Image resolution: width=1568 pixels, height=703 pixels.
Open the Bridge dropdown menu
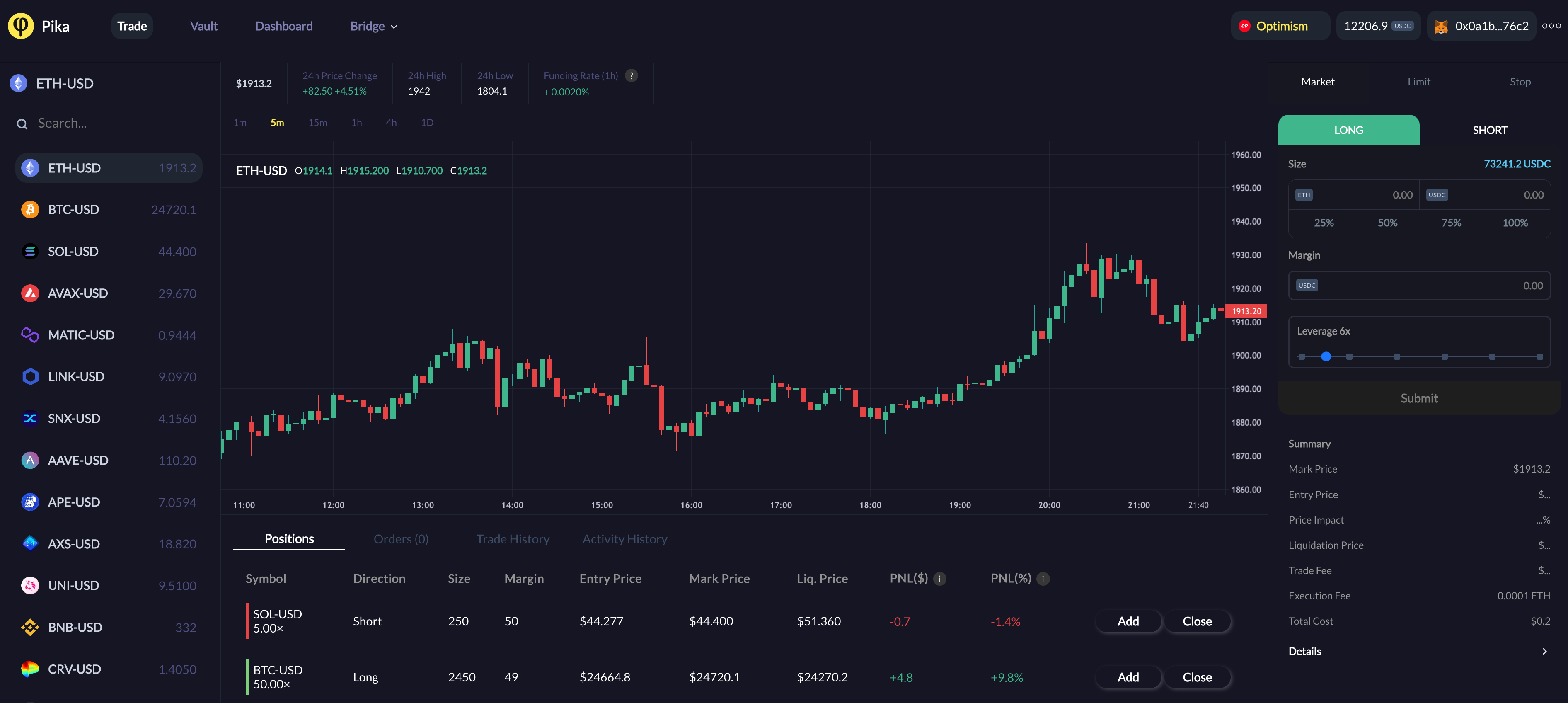[x=373, y=26]
